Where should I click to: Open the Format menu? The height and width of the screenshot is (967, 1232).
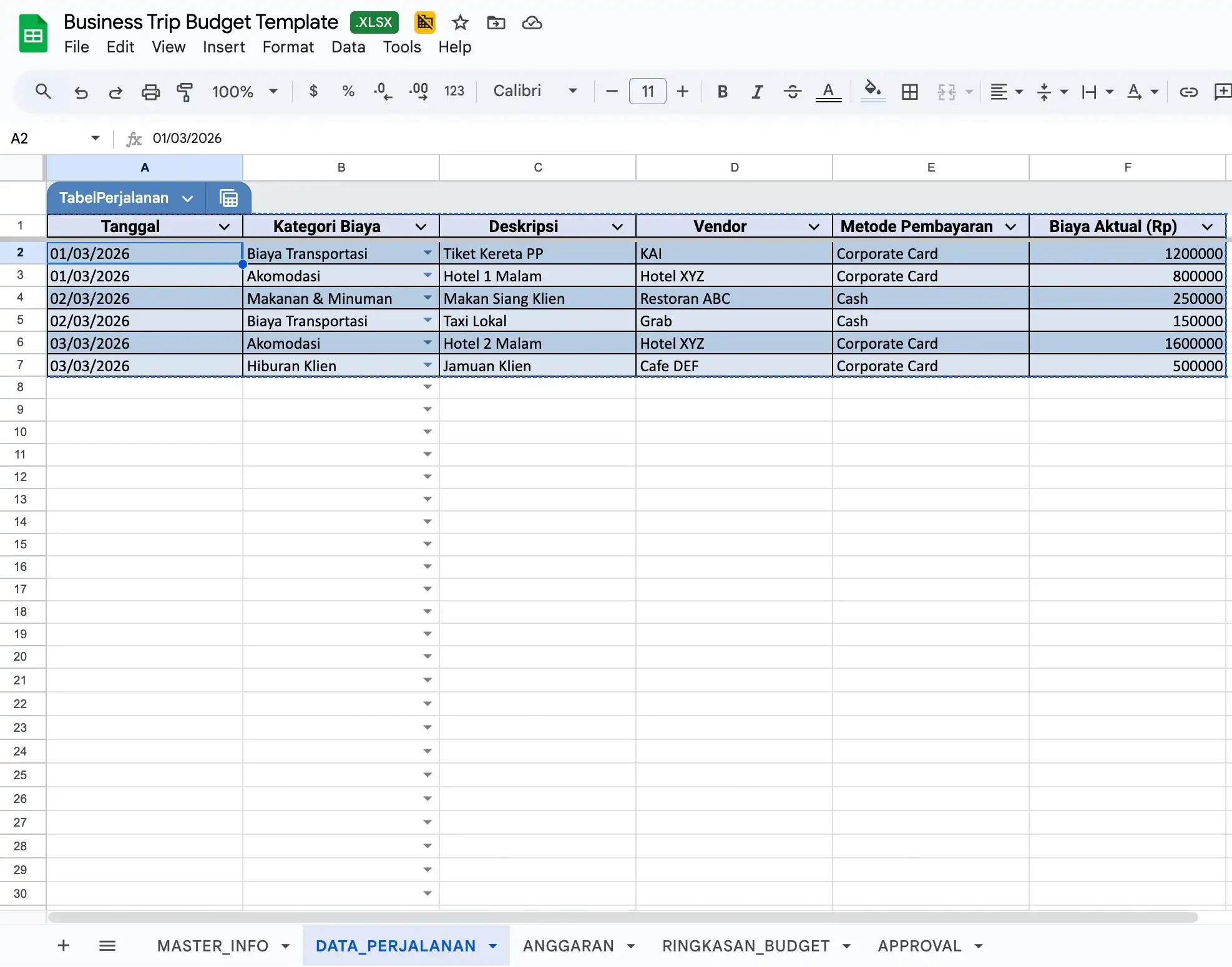[288, 47]
